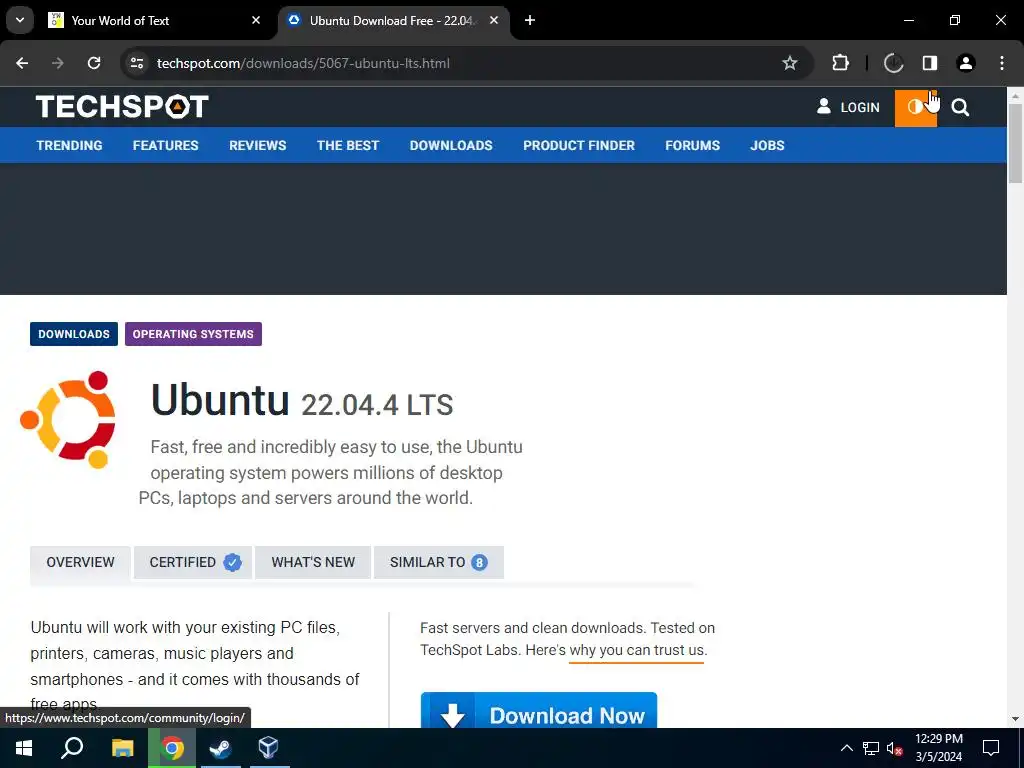Open the DOWNLOADS nav menu
This screenshot has width=1024, height=768.
(x=451, y=145)
